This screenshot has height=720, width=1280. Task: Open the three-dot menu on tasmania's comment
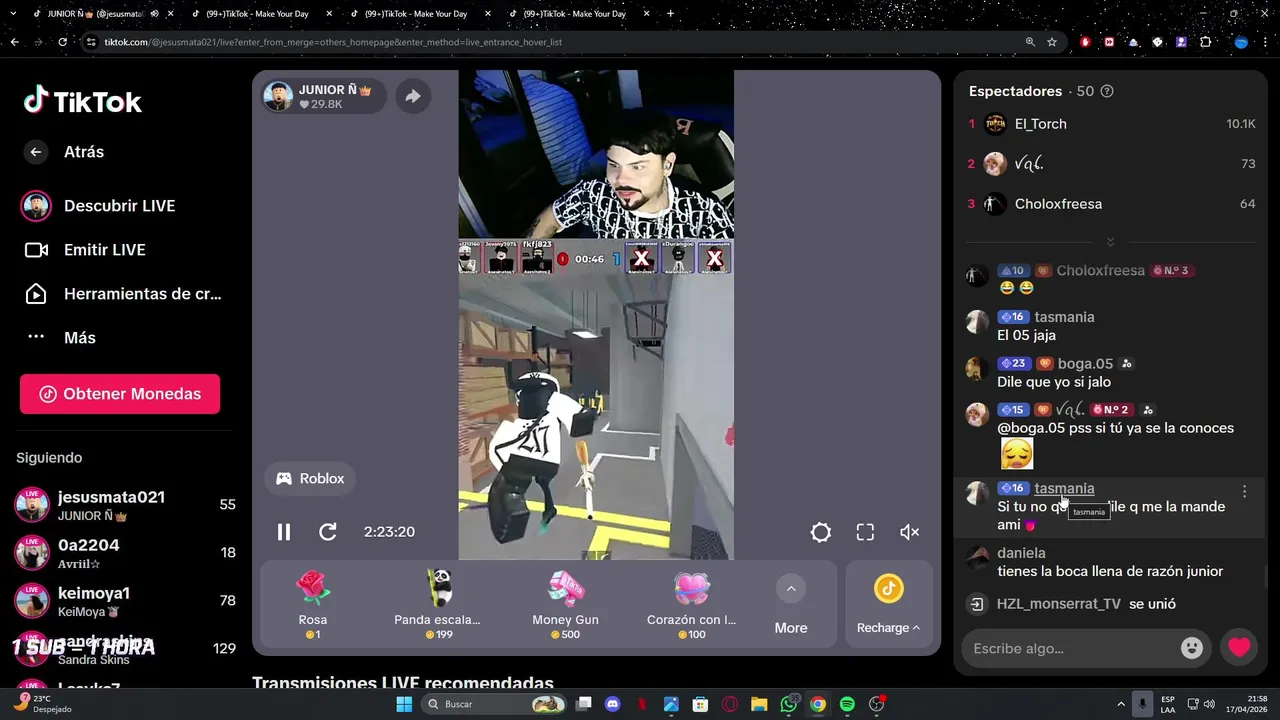(x=1244, y=491)
